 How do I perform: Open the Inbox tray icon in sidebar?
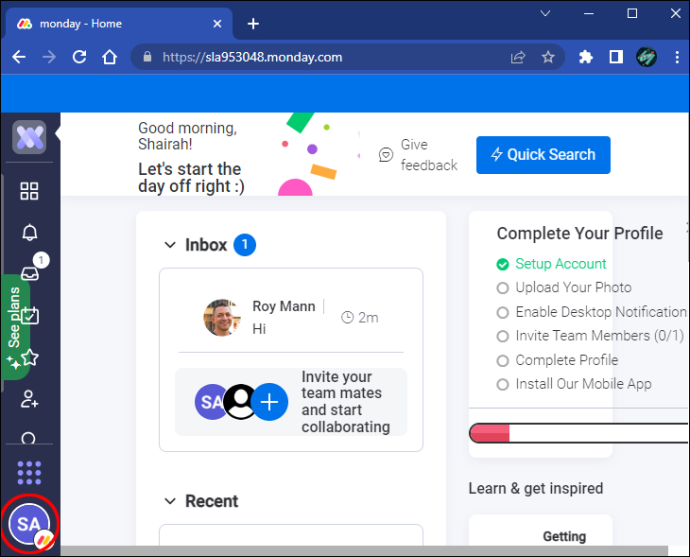click(29, 274)
